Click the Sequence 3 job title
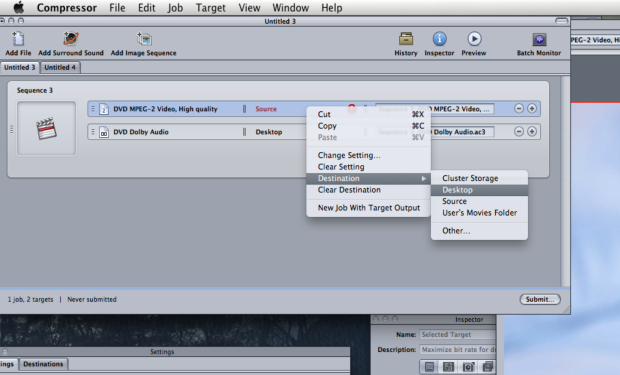This screenshot has width=620, height=375. tap(34, 91)
